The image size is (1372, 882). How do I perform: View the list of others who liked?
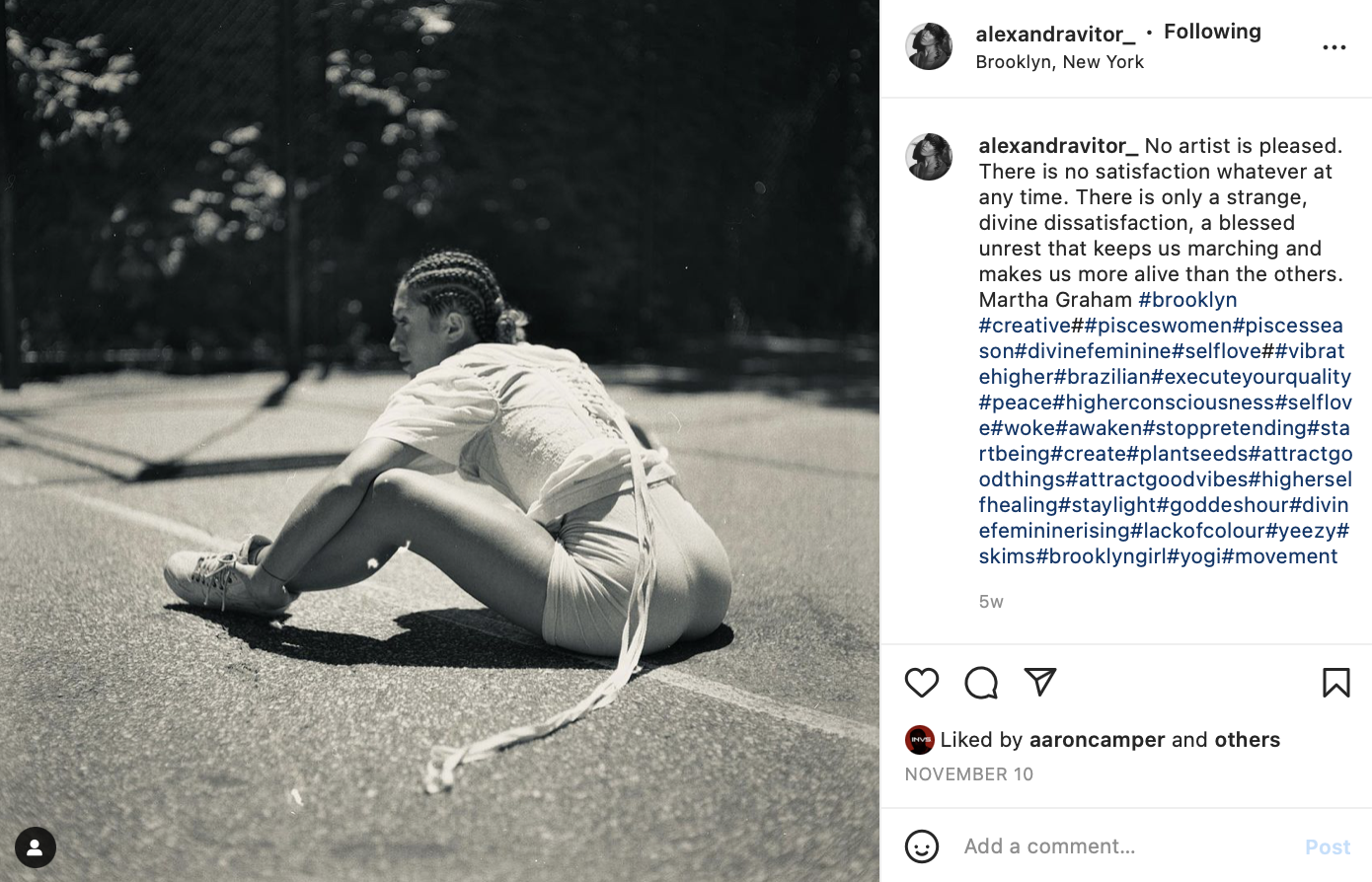[1248, 740]
